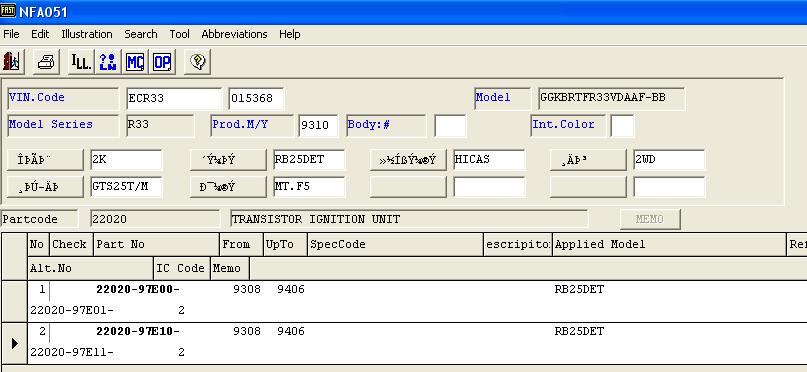Click the IC Code column header
This screenshot has width=807, height=372.
point(182,268)
